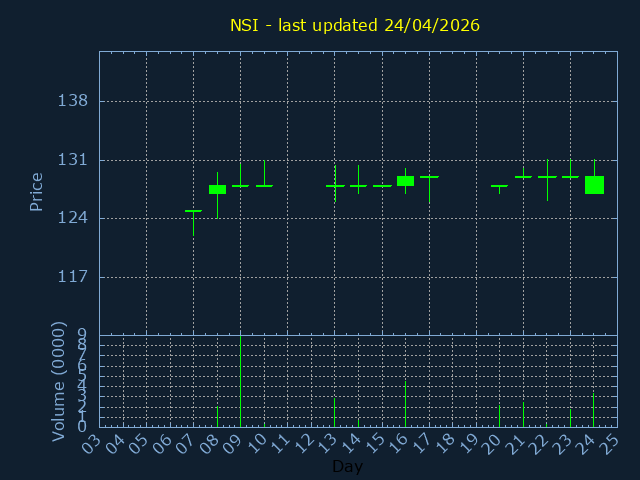Click the large green candlestick on day 24
The image size is (640, 480).
point(594,185)
